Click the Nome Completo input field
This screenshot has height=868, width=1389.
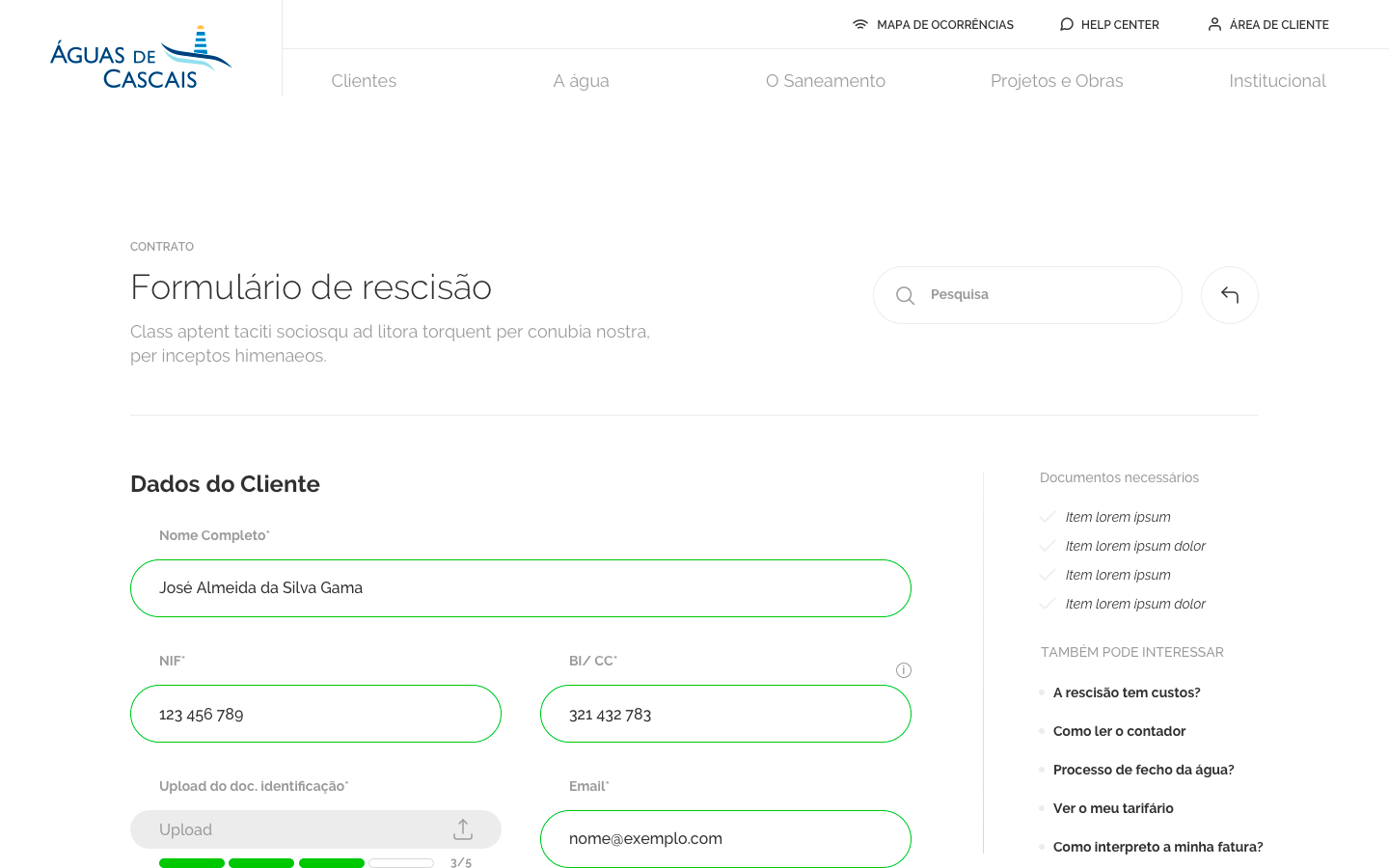click(521, 588)
